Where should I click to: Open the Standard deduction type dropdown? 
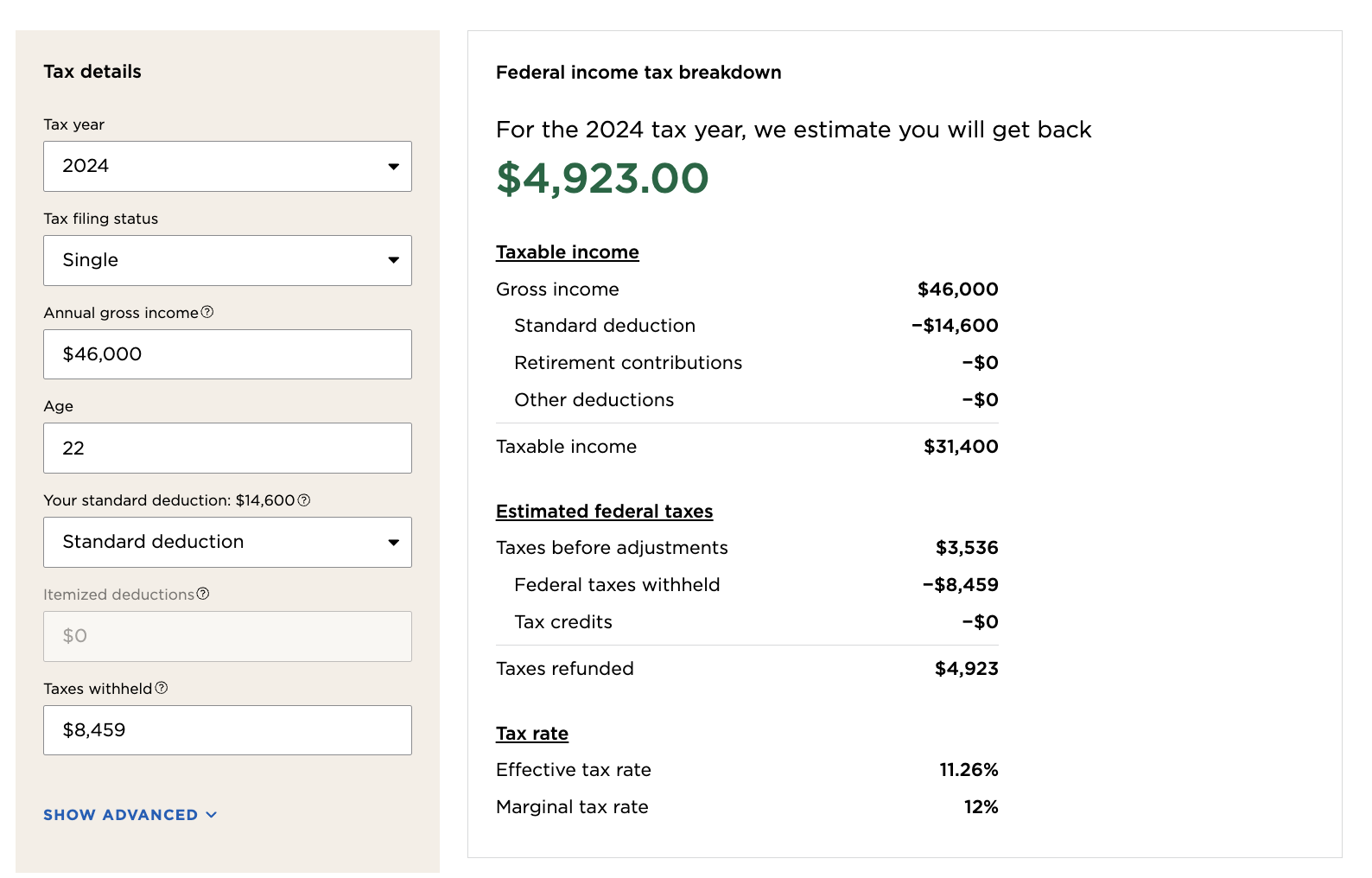(x=227, y=542)
